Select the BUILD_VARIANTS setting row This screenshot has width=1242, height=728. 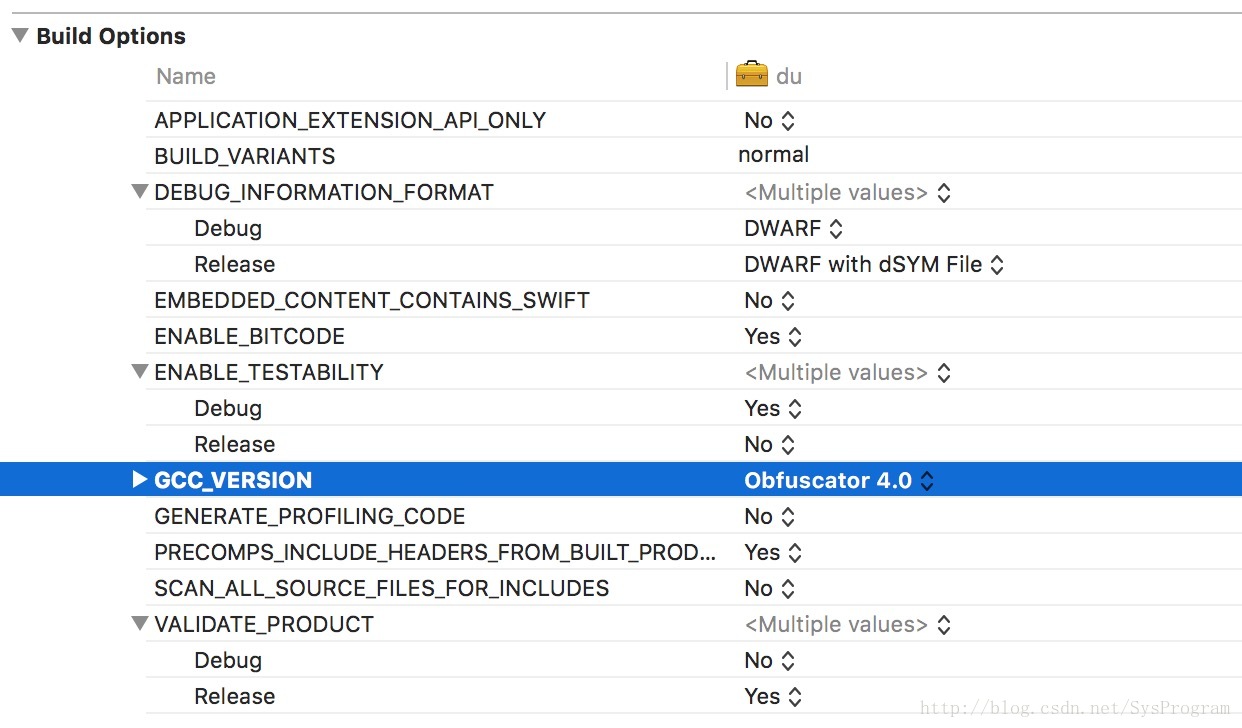[x=694, y=156]
